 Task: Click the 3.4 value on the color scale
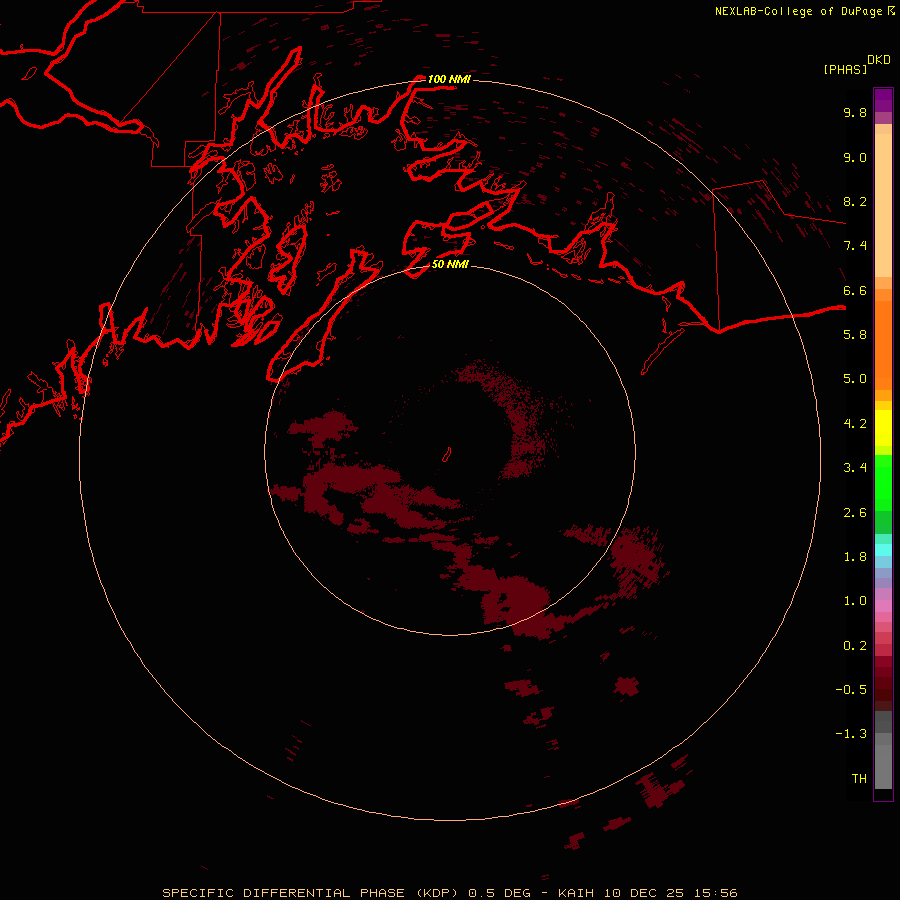pyautogui.click(x=855, y=468)
